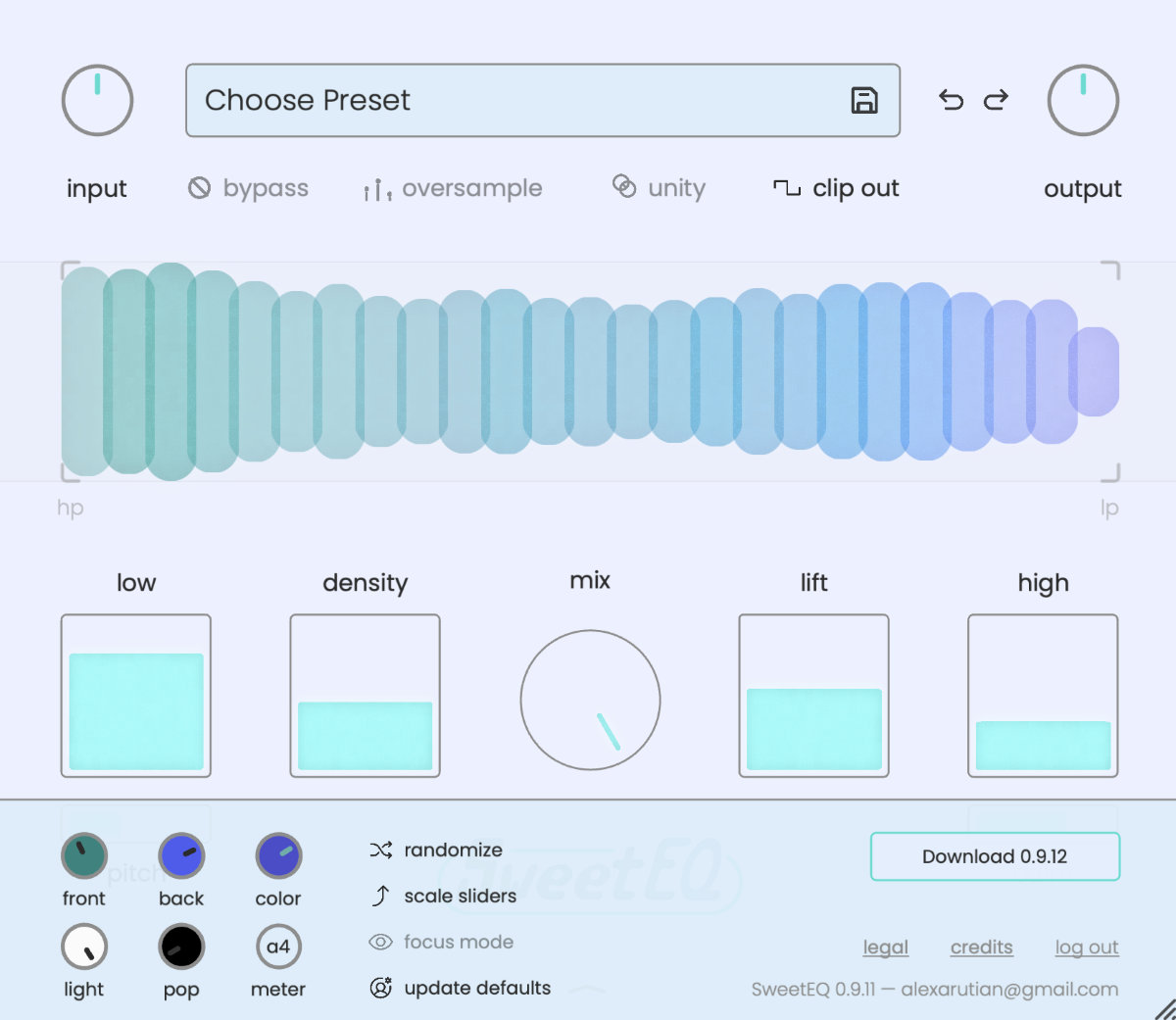Toggle focus mode eye icon
Image resolution: width=1176 pixels, height=1020 pixels.
380,942
